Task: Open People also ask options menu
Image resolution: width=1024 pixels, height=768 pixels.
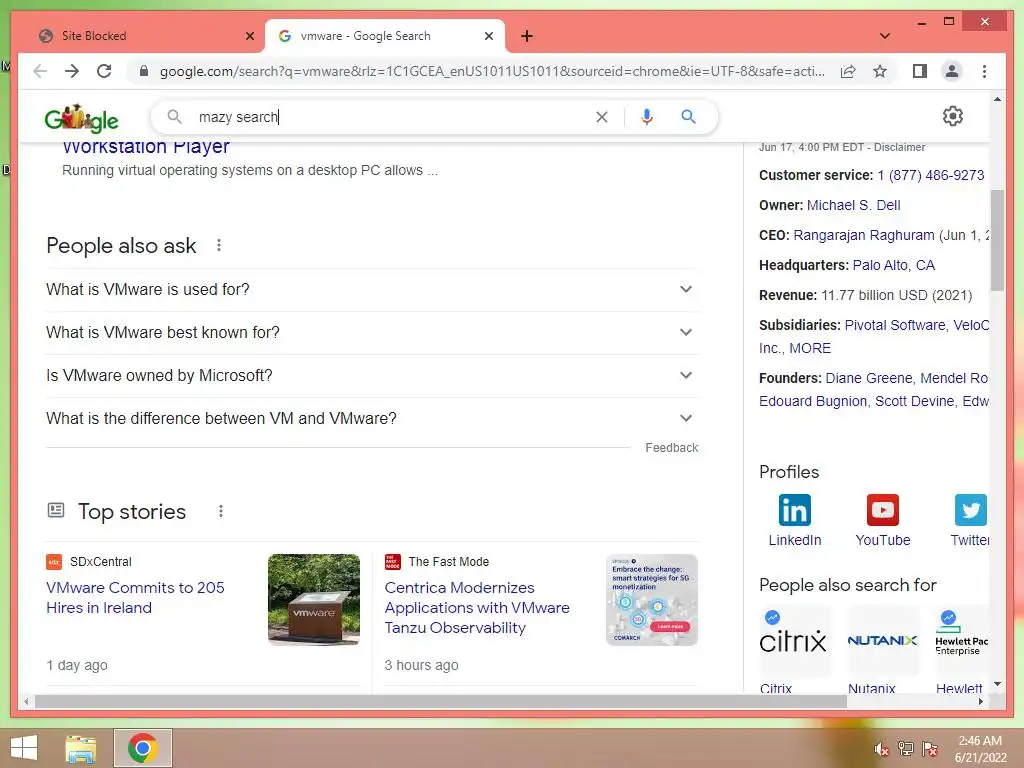Action: pos(219,245)
